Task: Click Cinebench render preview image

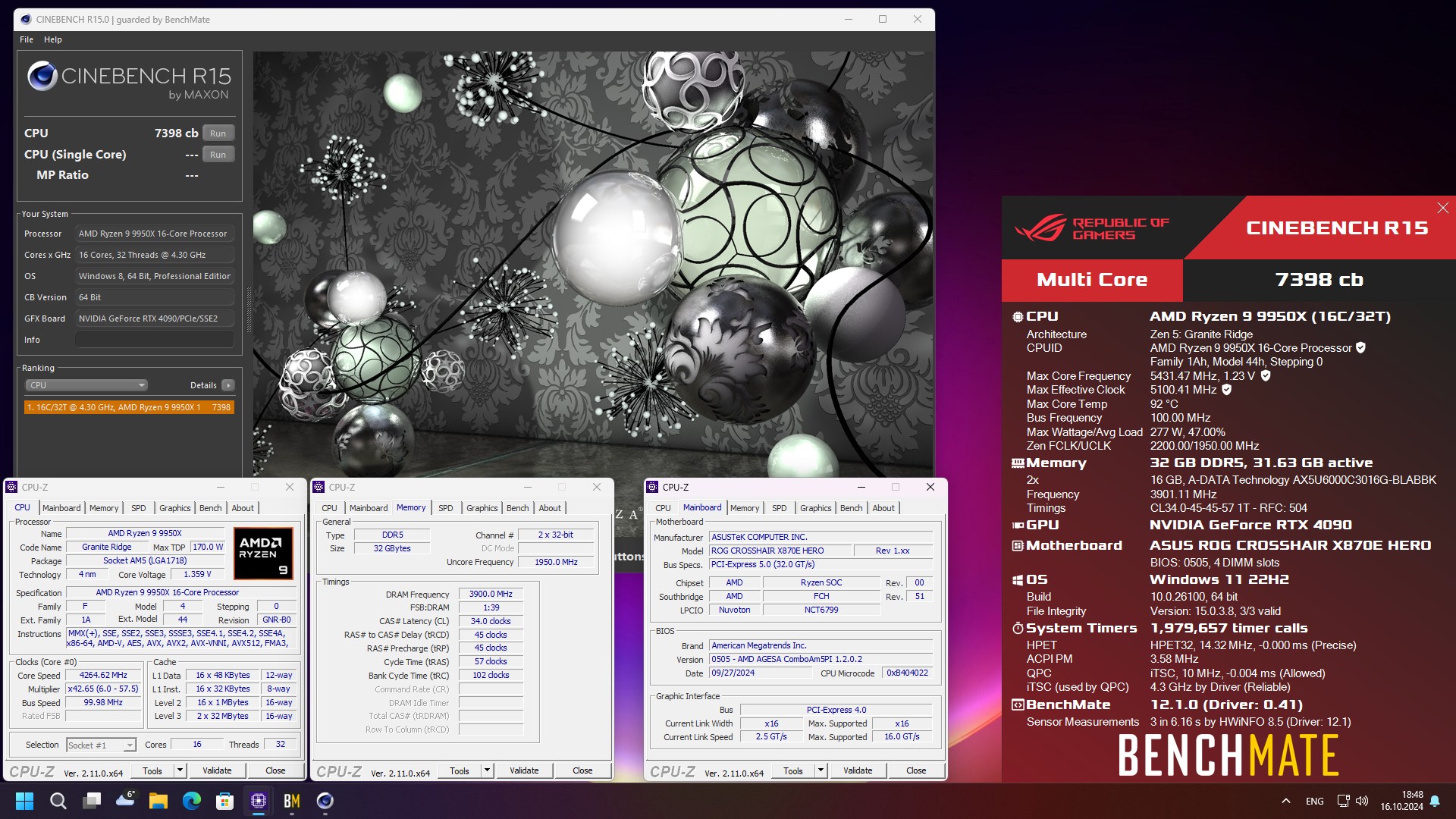Action: (593, 264)
